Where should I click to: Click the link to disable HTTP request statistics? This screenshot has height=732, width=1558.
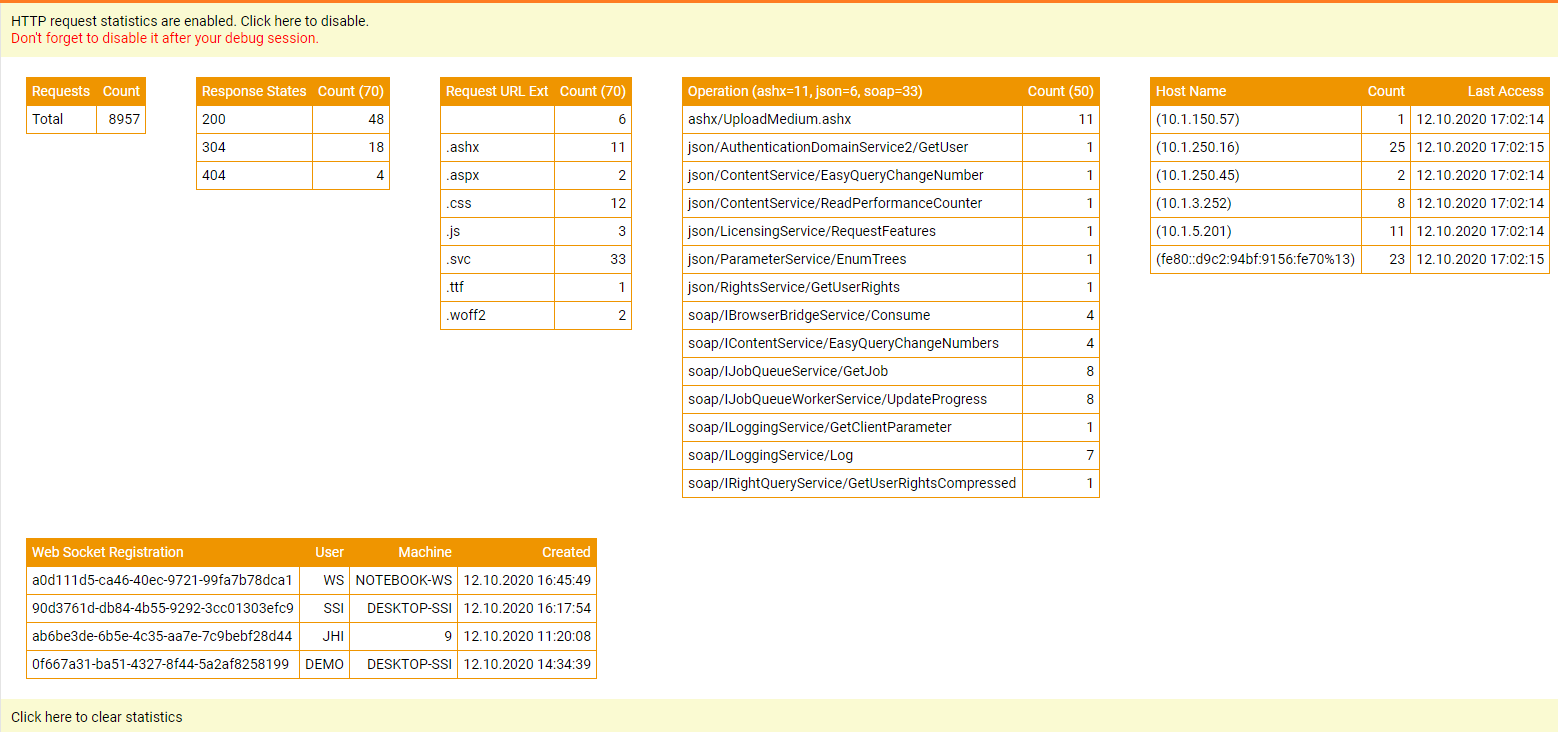point(190,21)
